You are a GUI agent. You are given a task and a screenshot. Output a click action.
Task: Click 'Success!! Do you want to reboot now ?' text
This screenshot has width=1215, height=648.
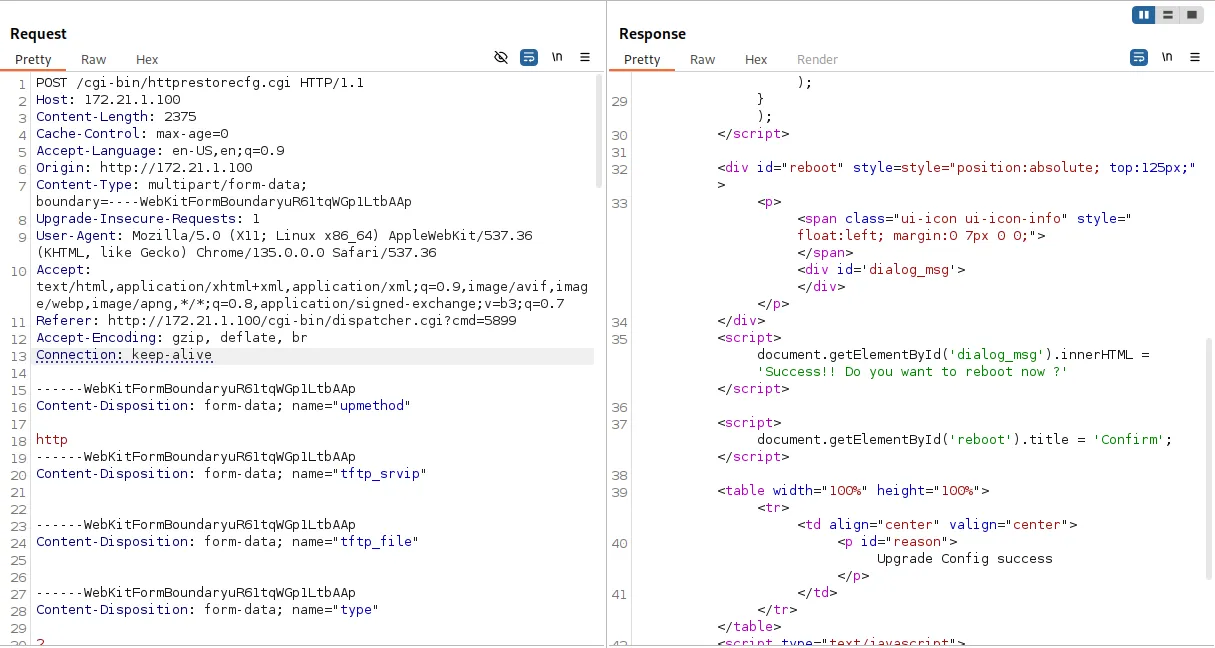(913, 372)
